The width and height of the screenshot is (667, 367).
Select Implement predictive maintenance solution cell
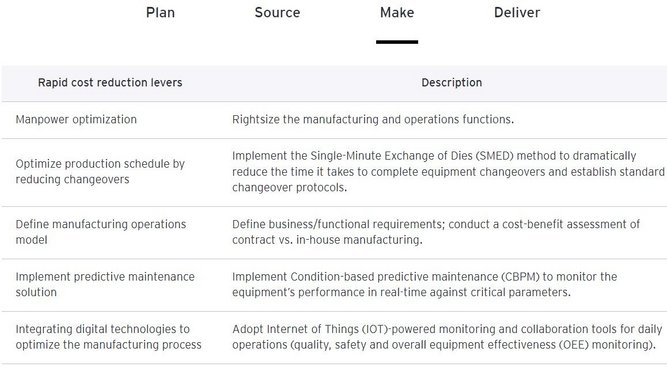click(105, 284)
